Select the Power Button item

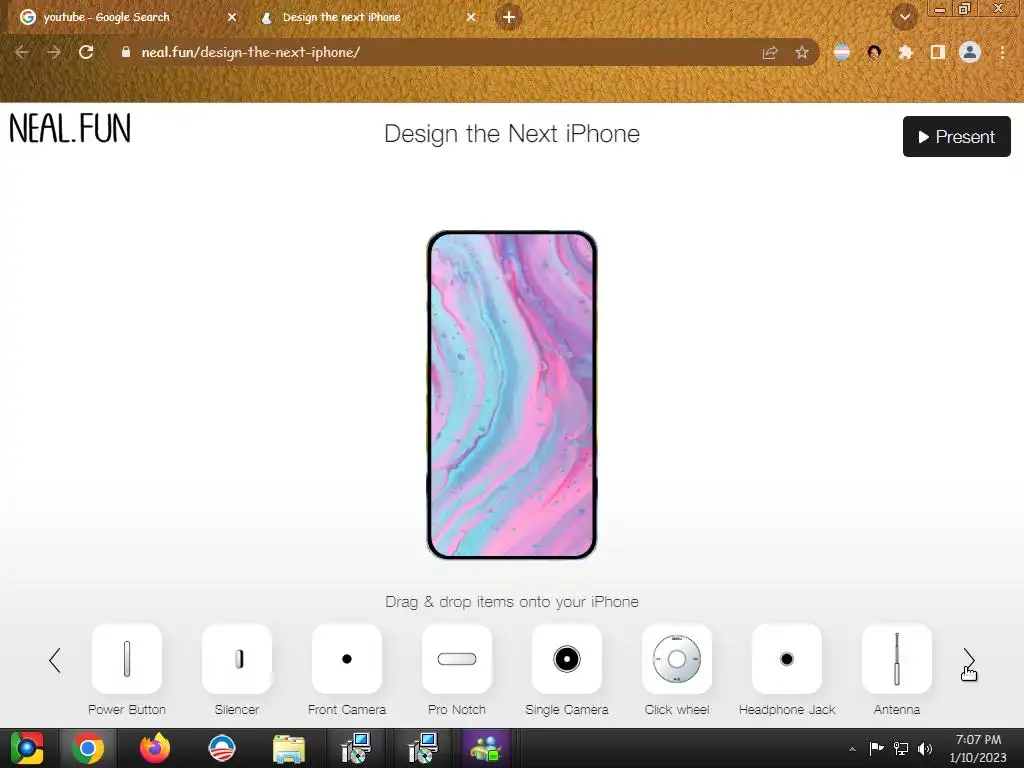[x=127, y=658]
